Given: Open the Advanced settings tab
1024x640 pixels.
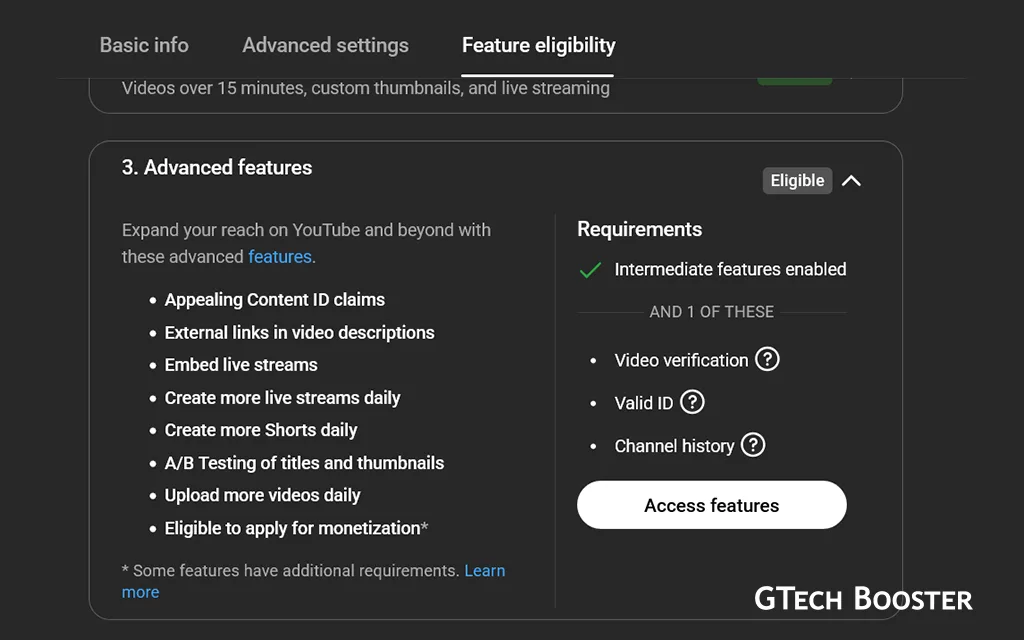Looking at the screenshot, I should tap(325, 45).
